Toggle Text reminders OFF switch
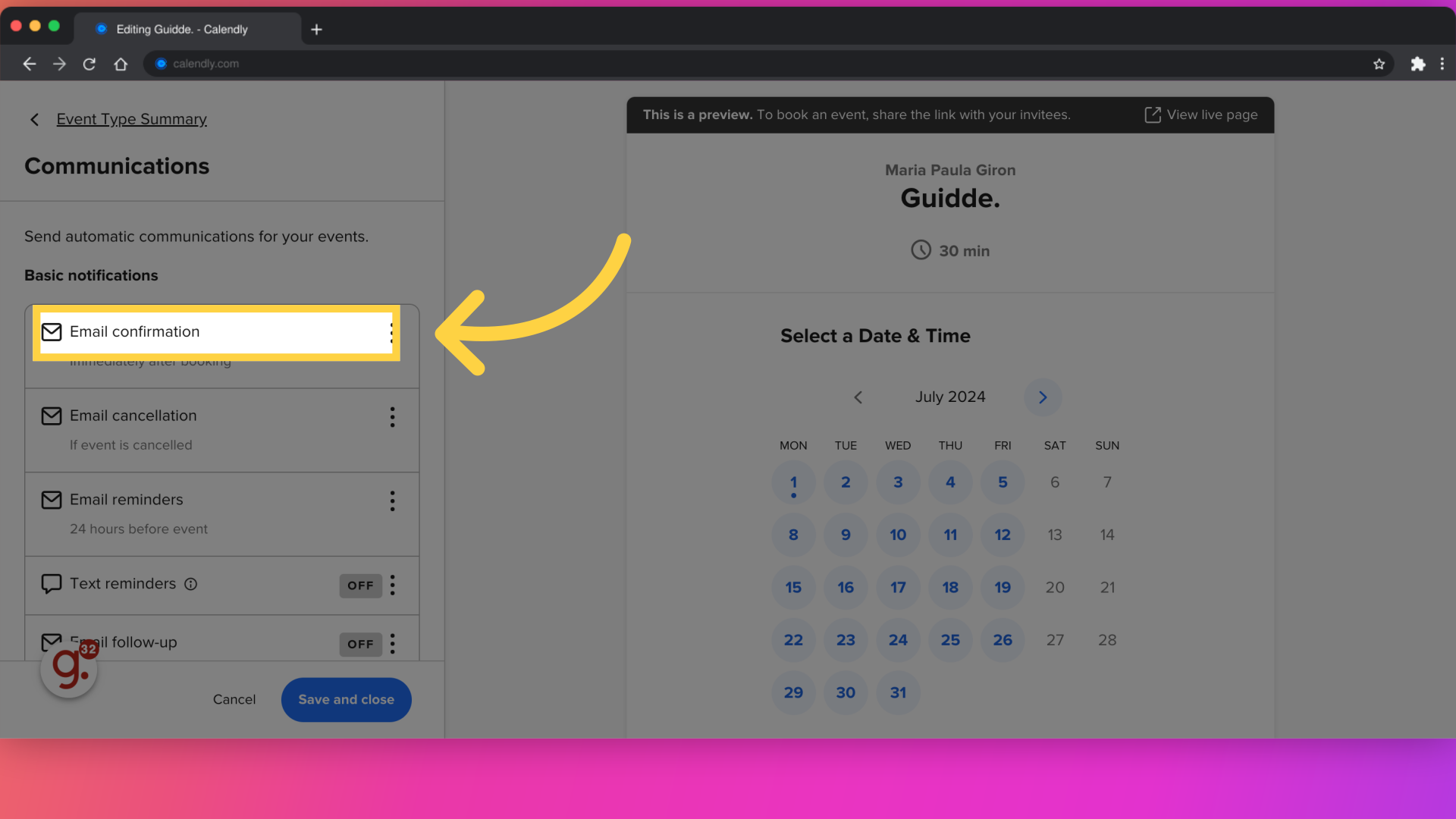Image resolution: width=1456 pixels, height=819 pixels. 360,585
